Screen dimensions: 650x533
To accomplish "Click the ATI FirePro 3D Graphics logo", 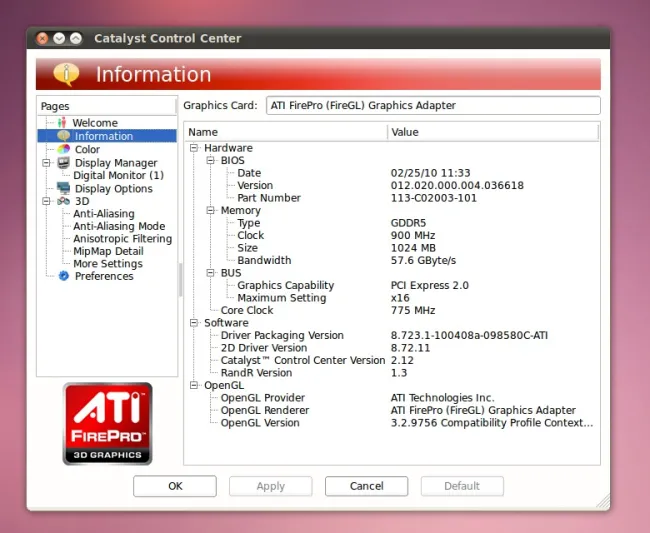I will tap(108, 423).
